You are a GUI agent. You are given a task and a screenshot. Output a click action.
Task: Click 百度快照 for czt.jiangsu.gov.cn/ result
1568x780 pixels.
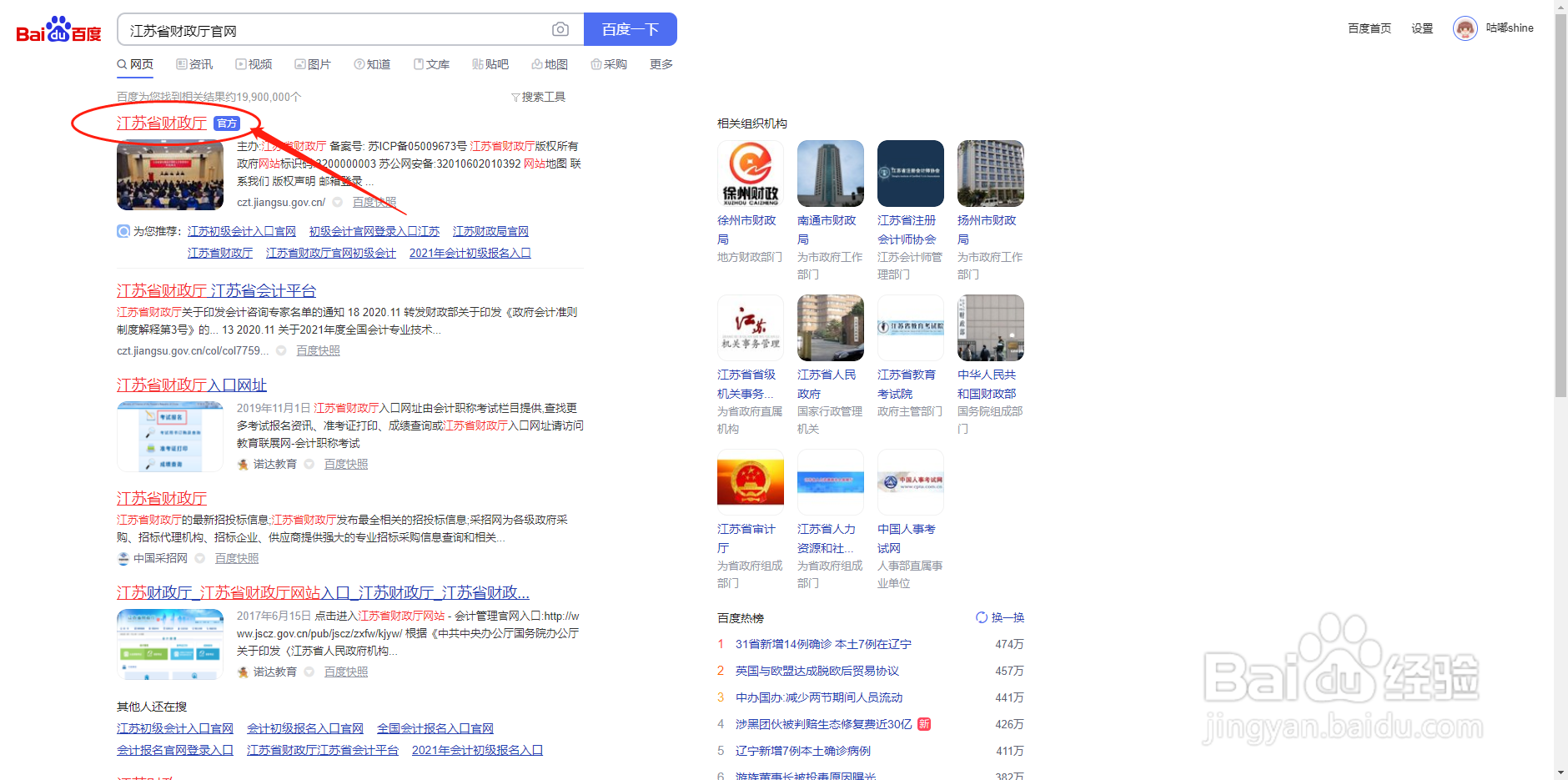[x=374, y=203]
